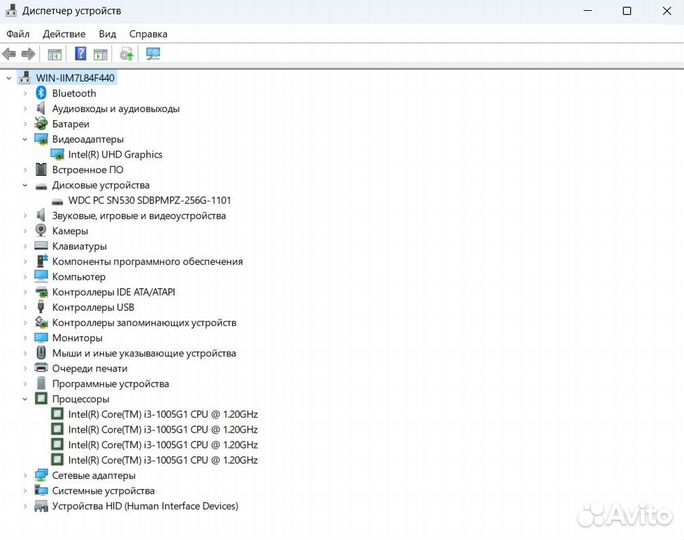Select Intel(R) UHD Graphics device
The image size is (684, 540).
click(115, 154)
